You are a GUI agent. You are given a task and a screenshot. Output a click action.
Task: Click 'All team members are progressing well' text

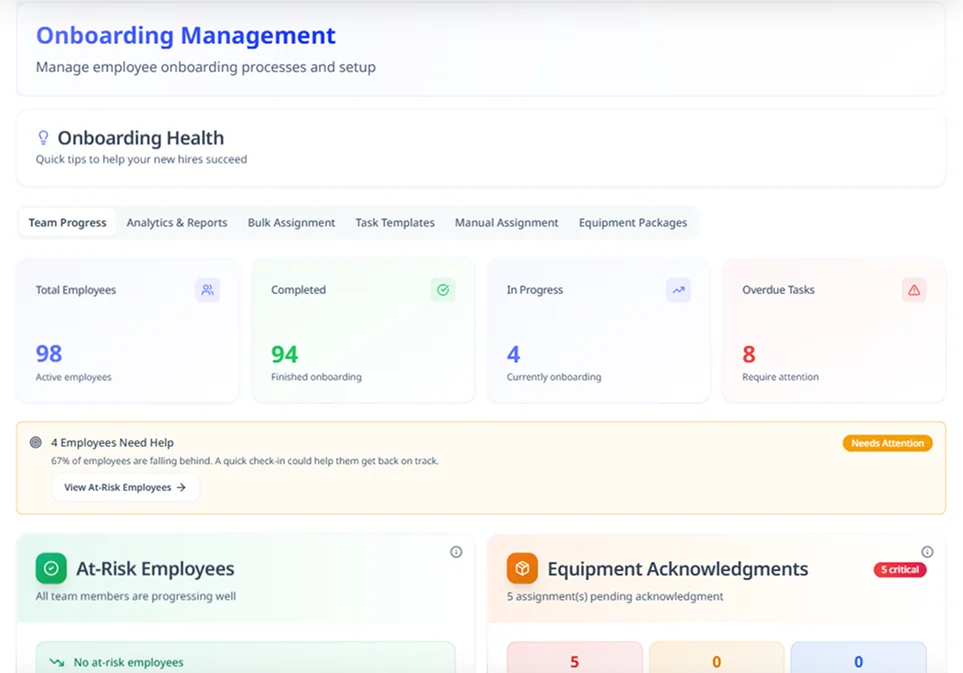136,596
